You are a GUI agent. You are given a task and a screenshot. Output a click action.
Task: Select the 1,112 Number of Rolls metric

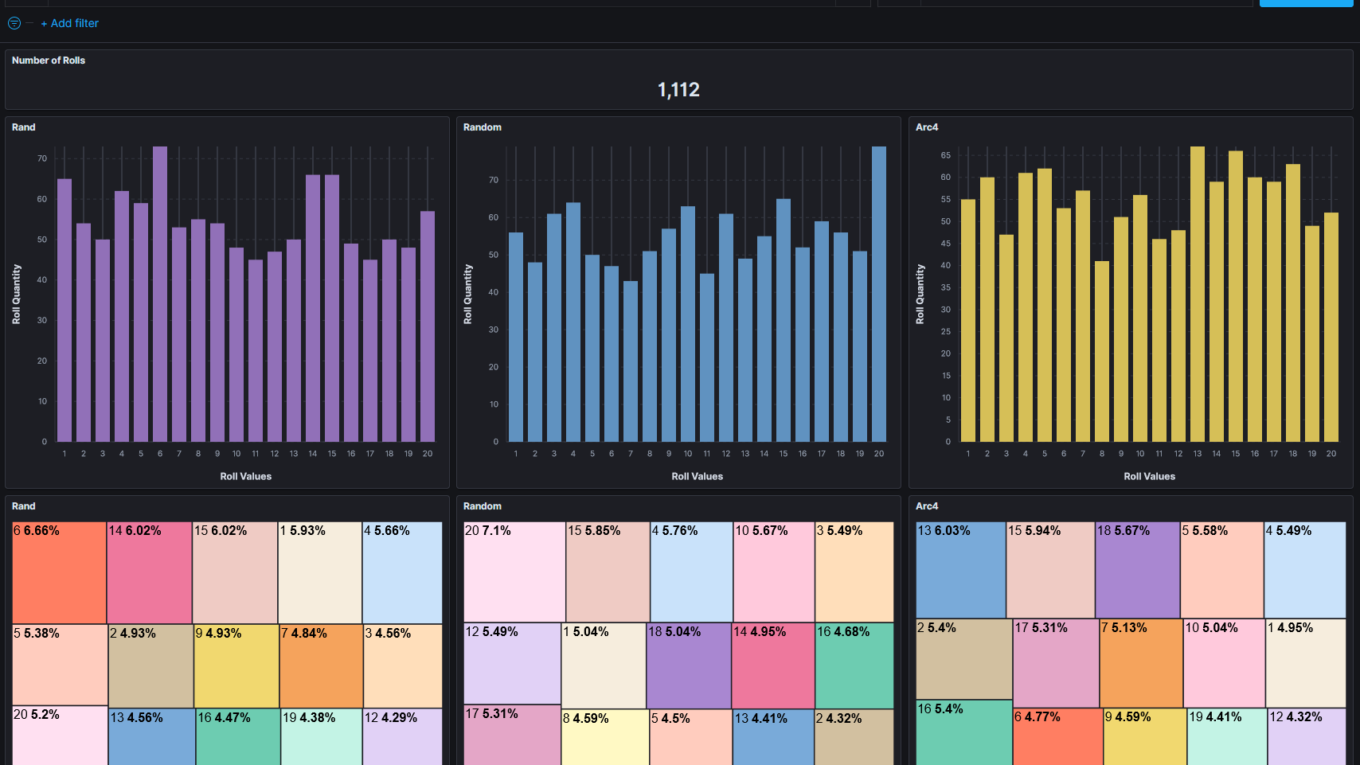(x=678, y=90)
